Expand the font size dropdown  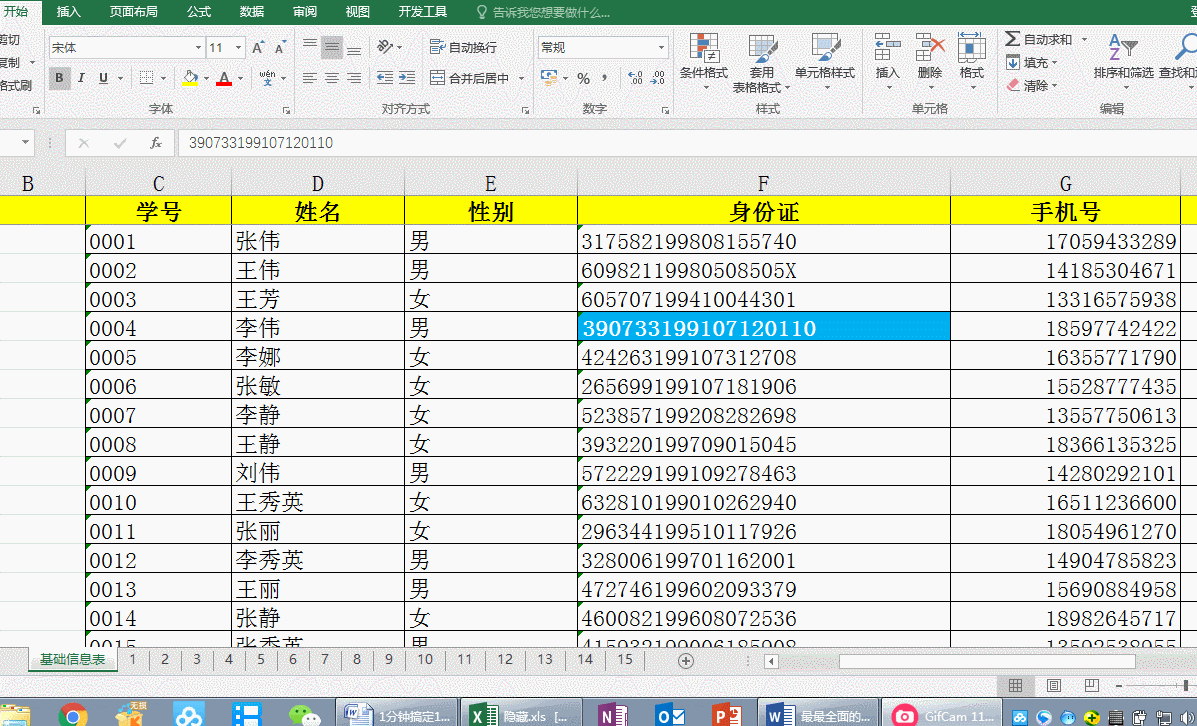pyautogui.click(x=239, y=48)
